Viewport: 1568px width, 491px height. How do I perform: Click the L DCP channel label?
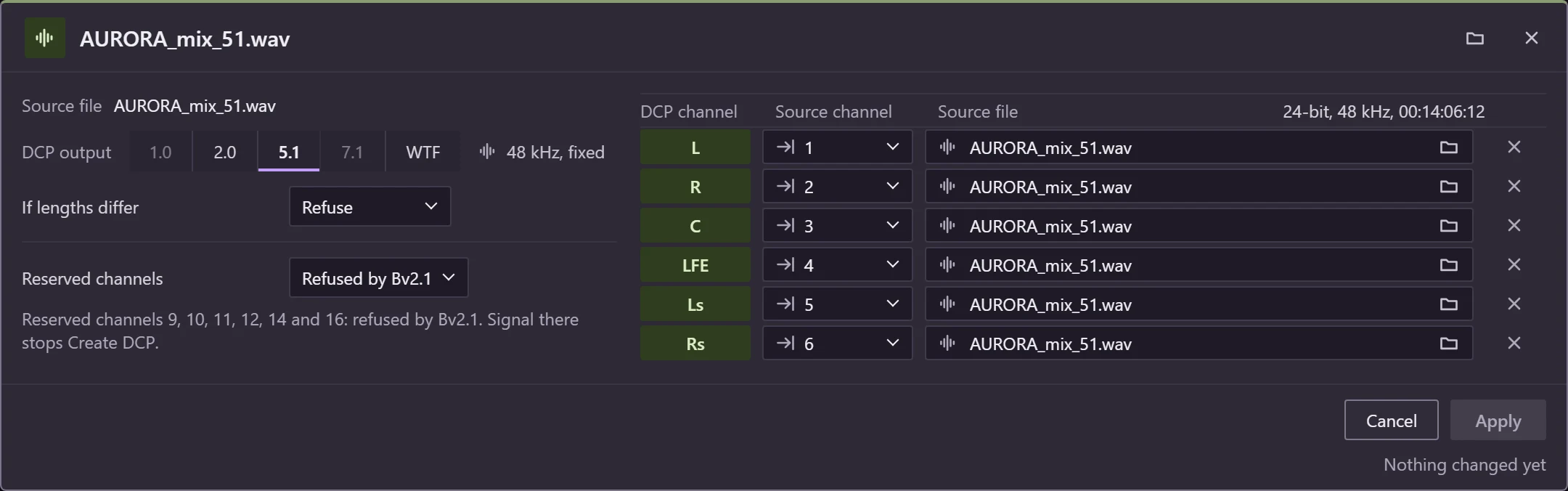695,147
